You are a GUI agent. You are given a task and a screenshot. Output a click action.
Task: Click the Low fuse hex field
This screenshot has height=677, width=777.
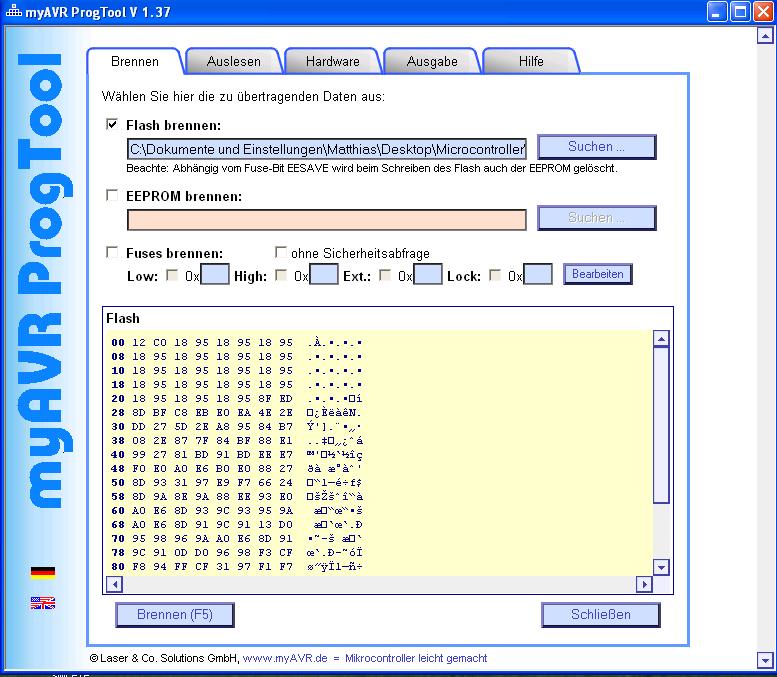pyautogui.click(x=215, y=274)
